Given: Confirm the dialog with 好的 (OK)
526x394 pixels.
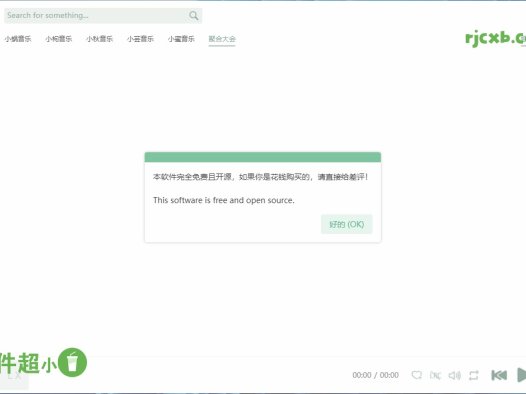Looking at the screenshot, I should click(x=347, y=224).
